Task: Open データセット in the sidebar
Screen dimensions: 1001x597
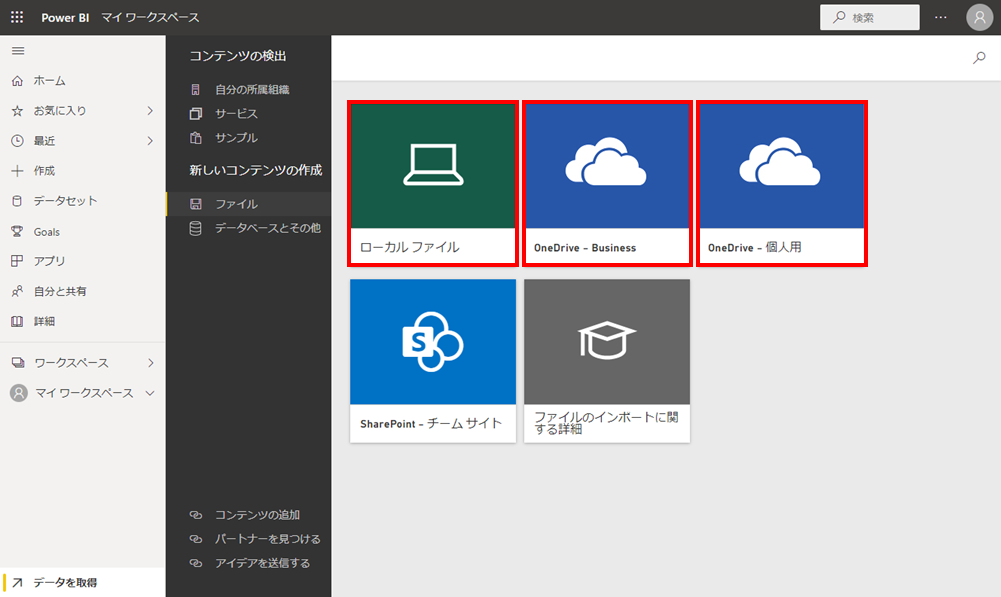Action: coord(65,201)
